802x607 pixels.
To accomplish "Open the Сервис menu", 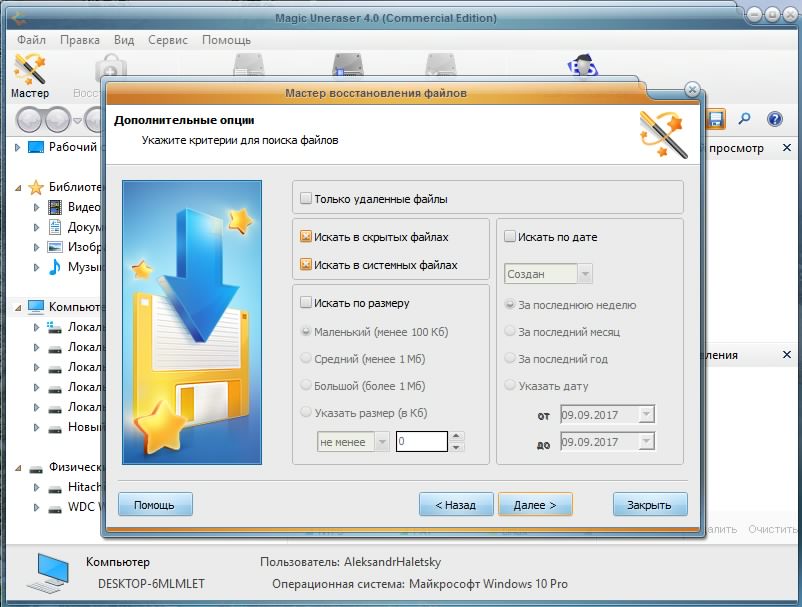I will tap(168, 40).
